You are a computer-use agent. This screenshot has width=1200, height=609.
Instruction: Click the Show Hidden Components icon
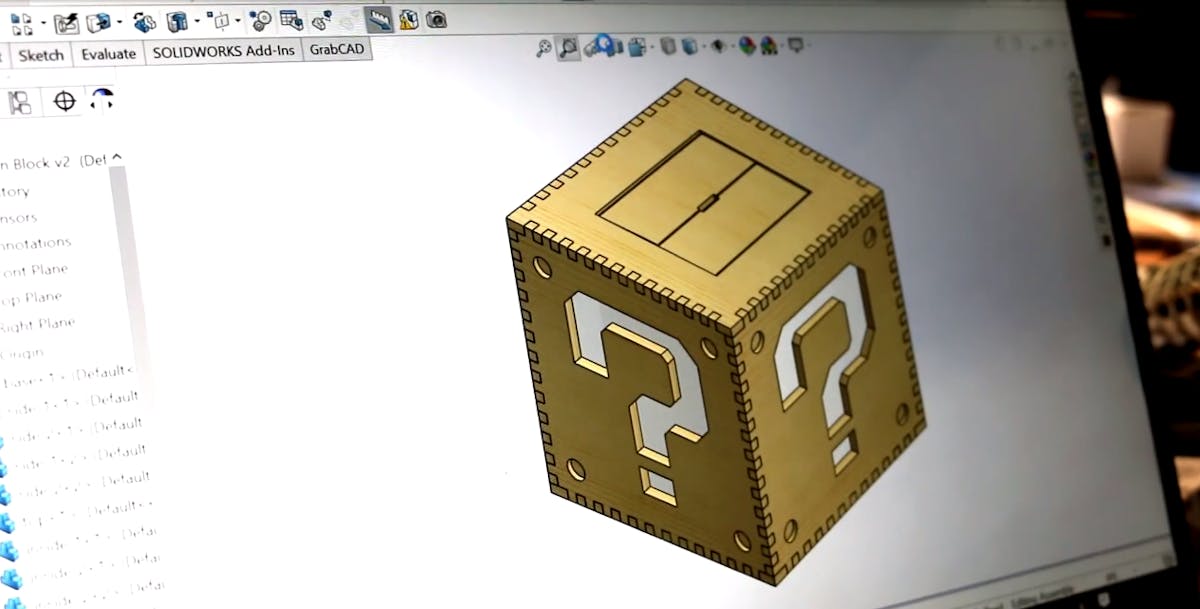pyautogui.click(x=145, y=21)
